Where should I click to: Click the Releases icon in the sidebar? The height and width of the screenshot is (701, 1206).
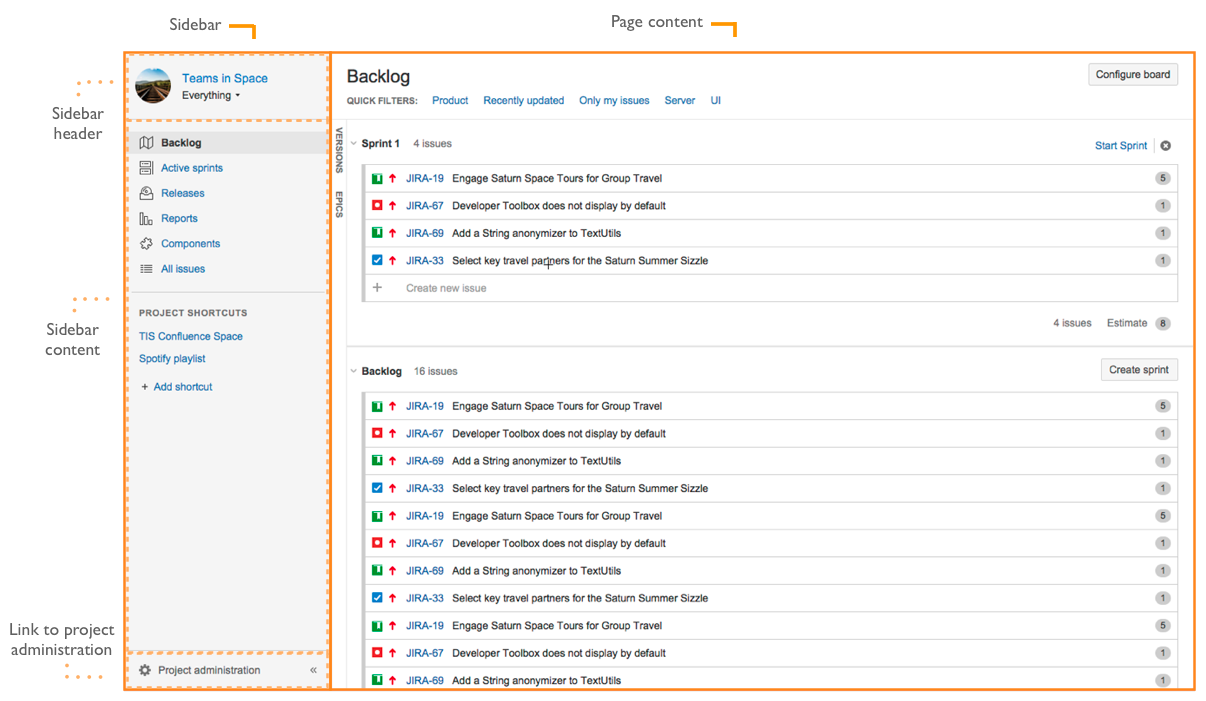click(143, 192)
